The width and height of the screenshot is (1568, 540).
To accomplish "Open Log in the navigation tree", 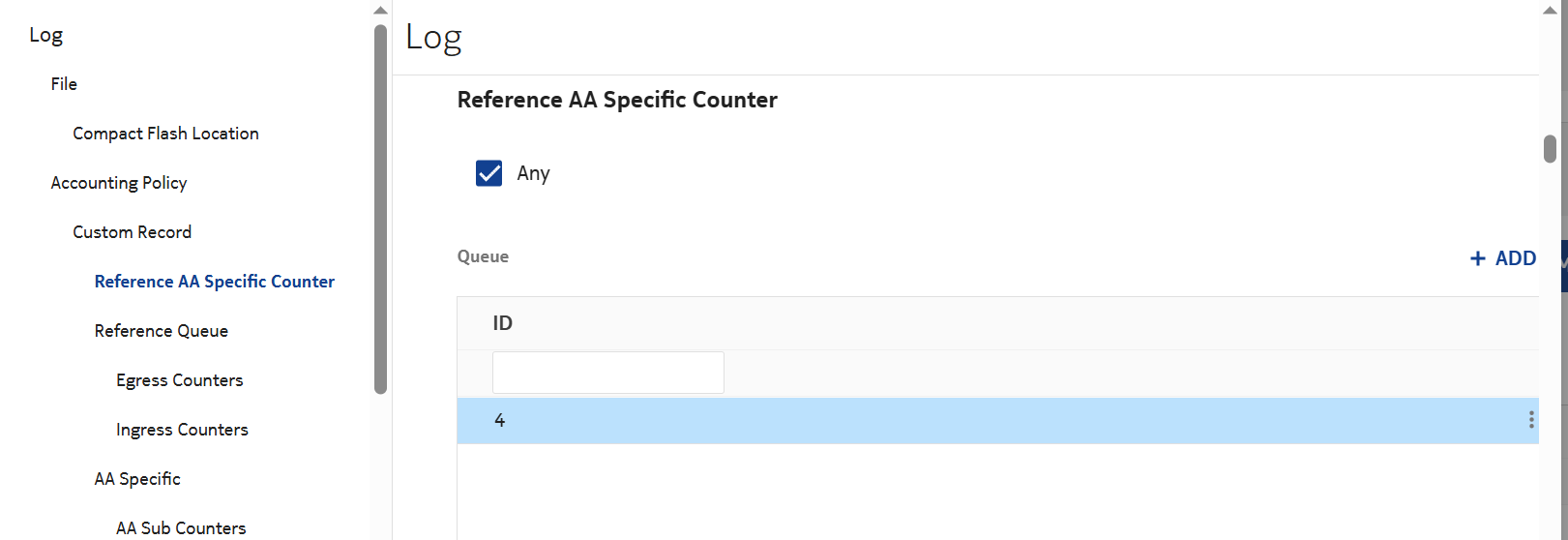I will tap(46, 36).
